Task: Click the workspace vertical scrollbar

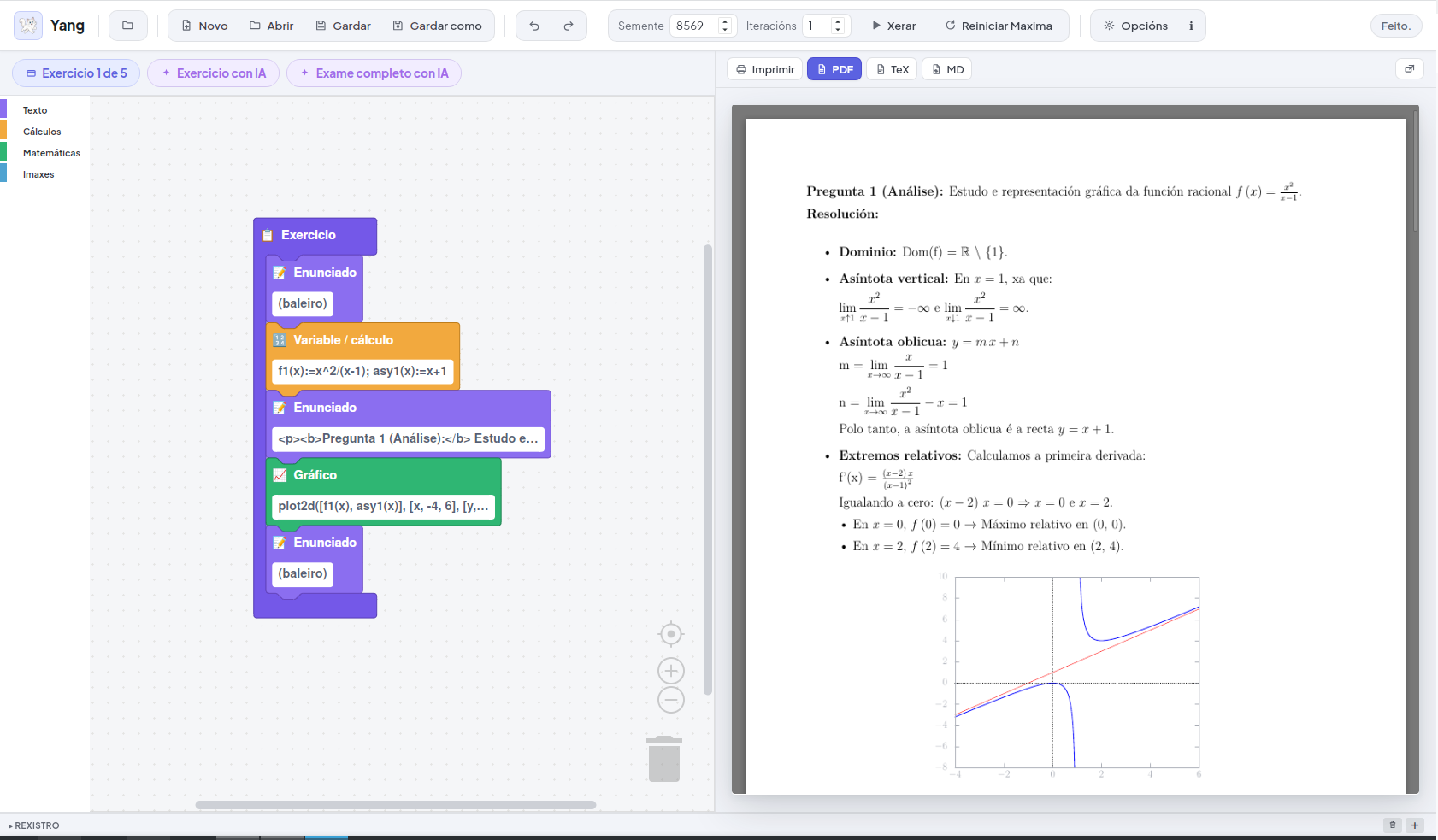Action: point(707,470)
